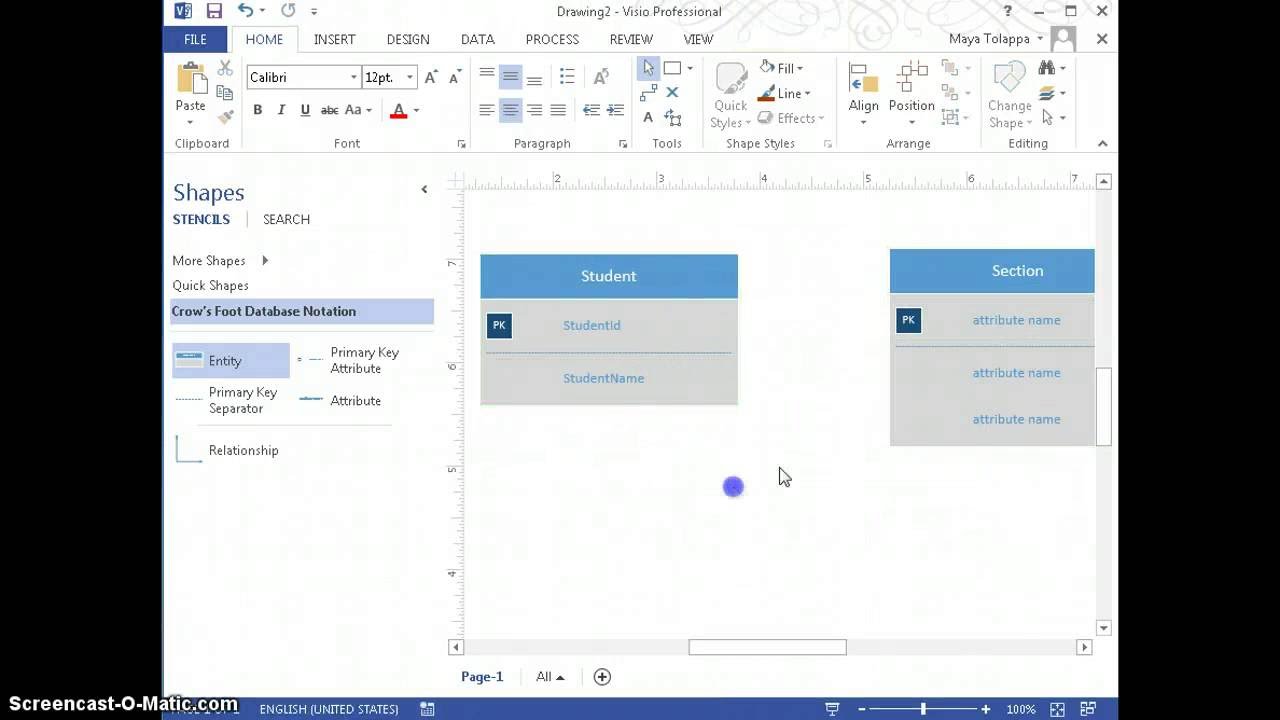Click Quick Shapes in the Shapes pane
The width and height of the screenshot is (1280, 720).
tap(210, 285)
